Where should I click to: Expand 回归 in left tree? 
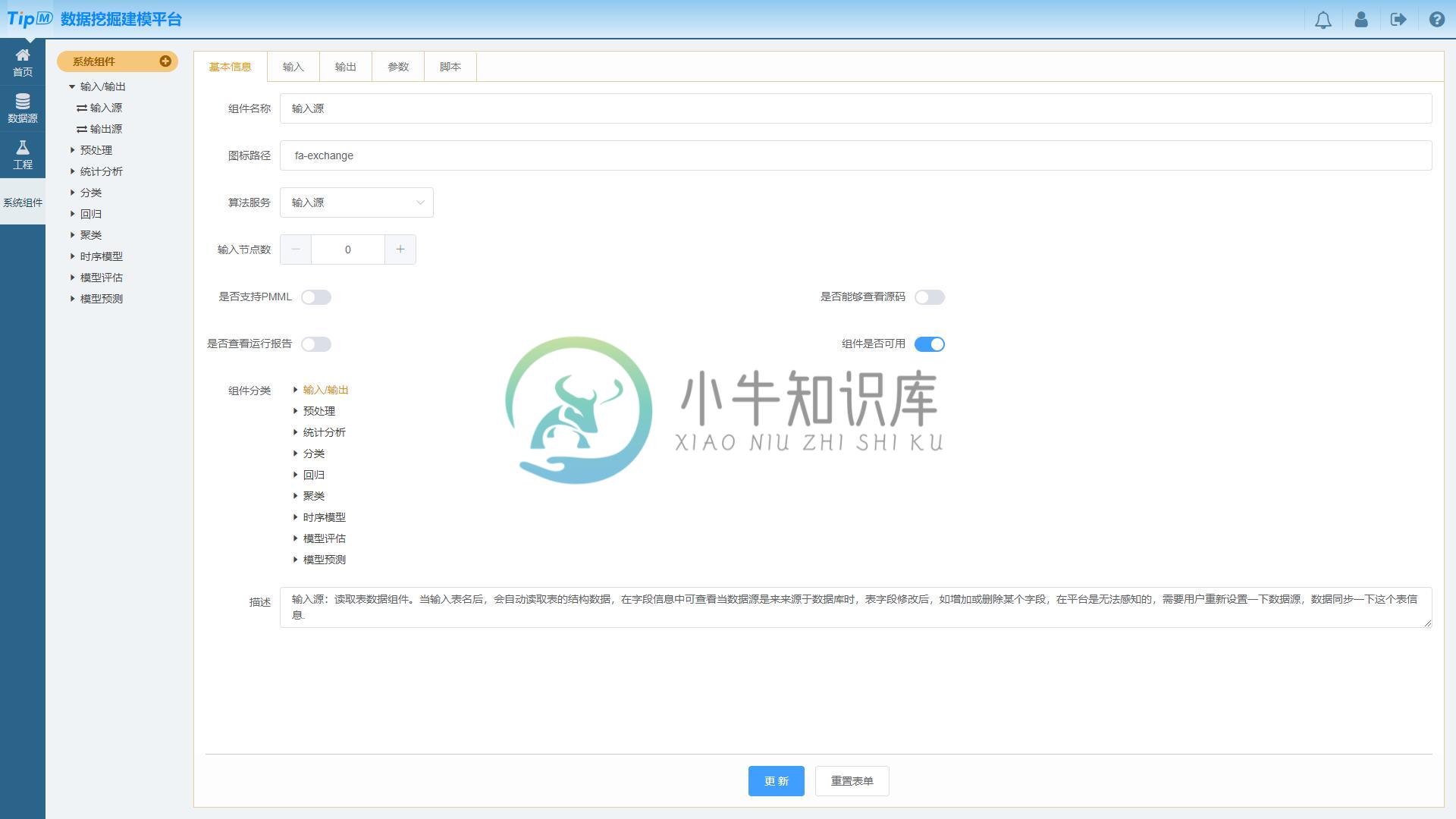click(73, 214)
